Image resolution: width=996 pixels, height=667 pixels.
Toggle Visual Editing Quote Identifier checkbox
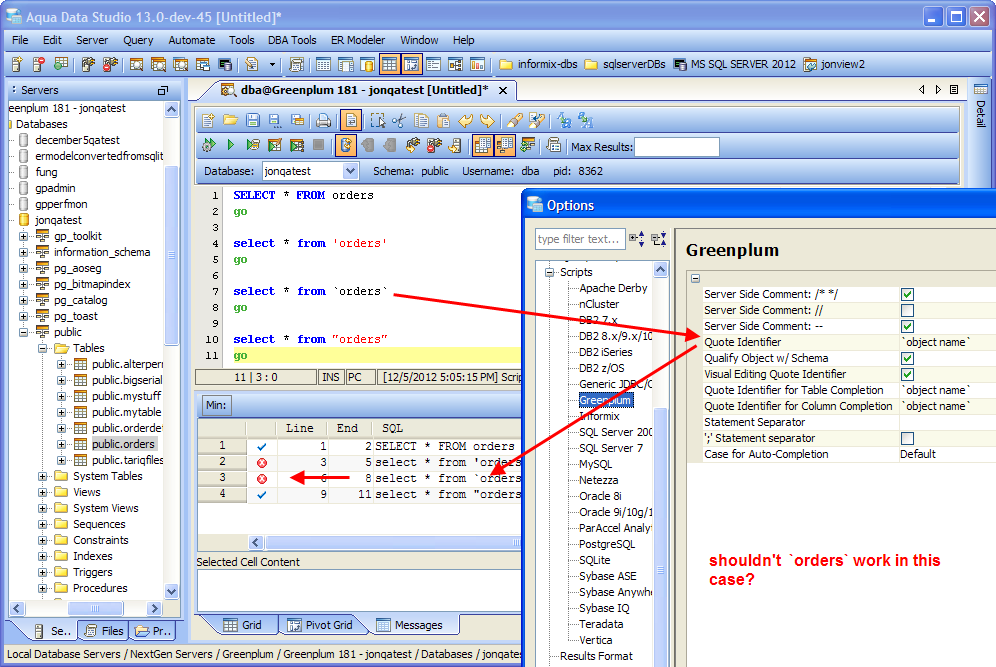908,374
